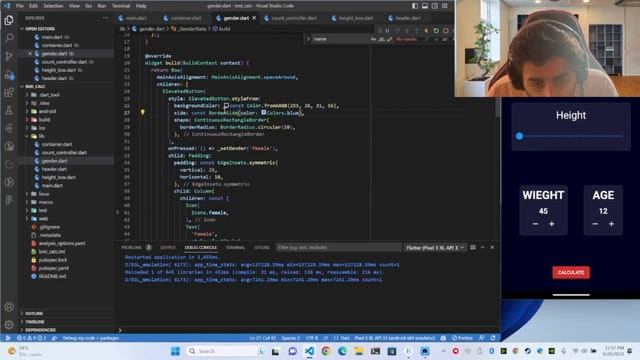Viewport: 640px width, 360px height.
Task: Increase weight with plus in emulator
Action: point(551,224)
